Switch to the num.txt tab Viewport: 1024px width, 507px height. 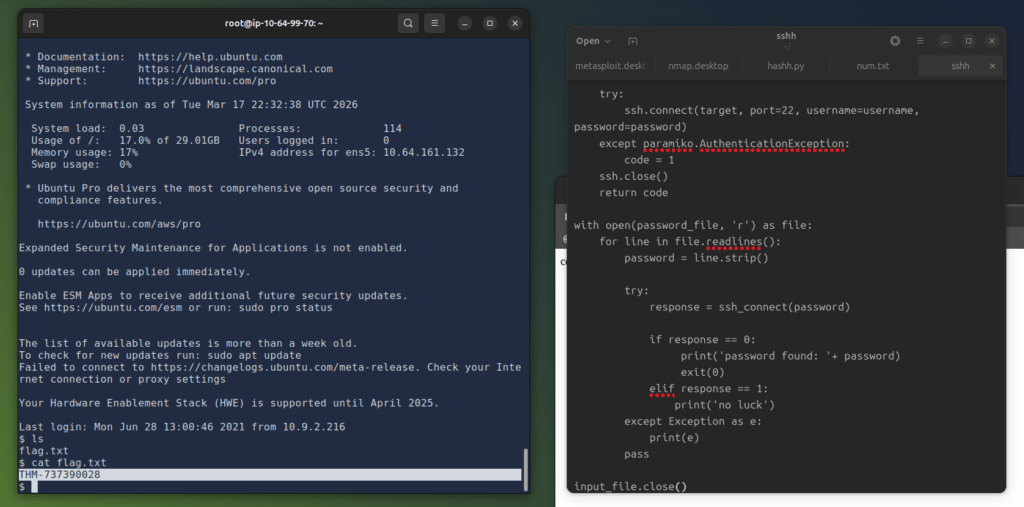click(x=873, y=66)
